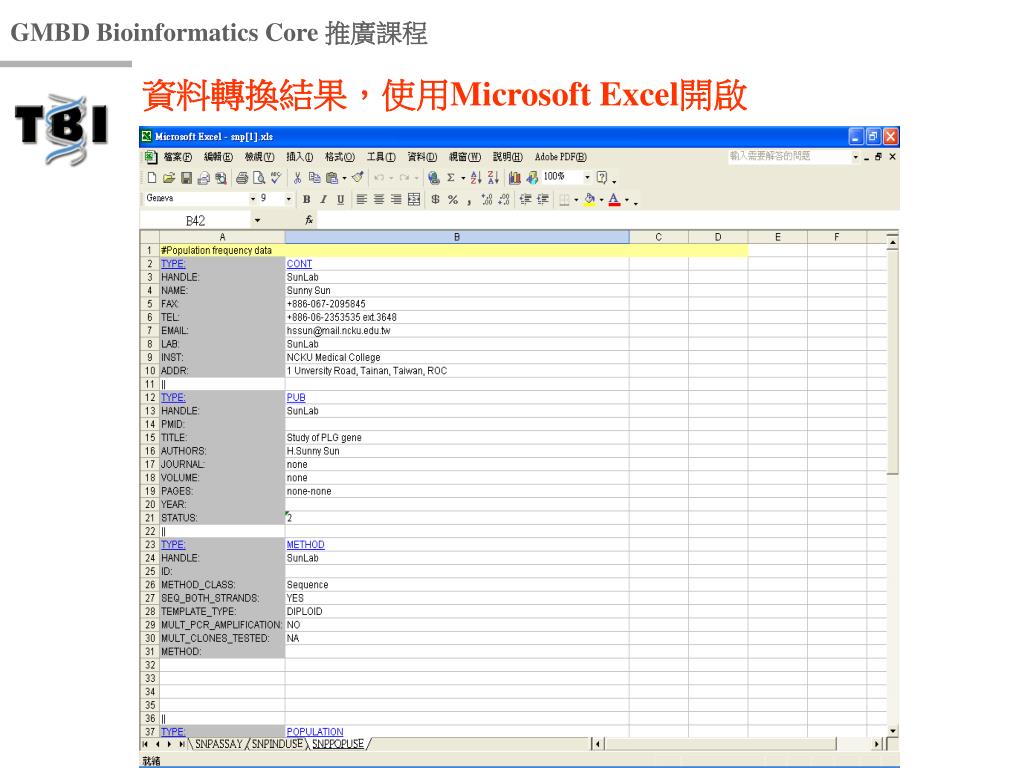Open the 檔案(F) File menu

[178, 157]
